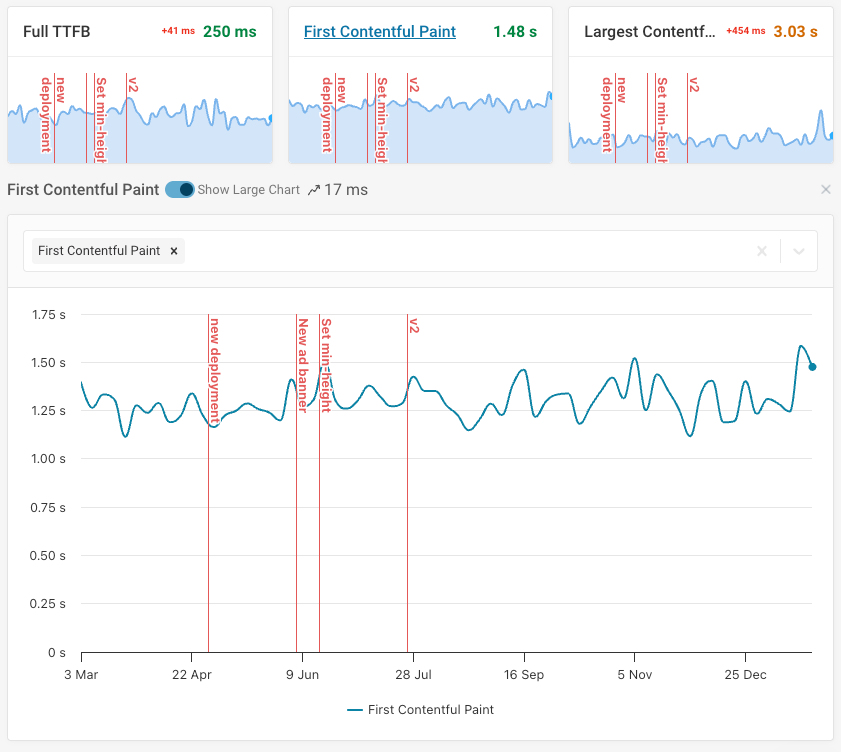Close the First Contentful Paint chart panel
This screenshot has height=752, width=841.
[826, 190]
